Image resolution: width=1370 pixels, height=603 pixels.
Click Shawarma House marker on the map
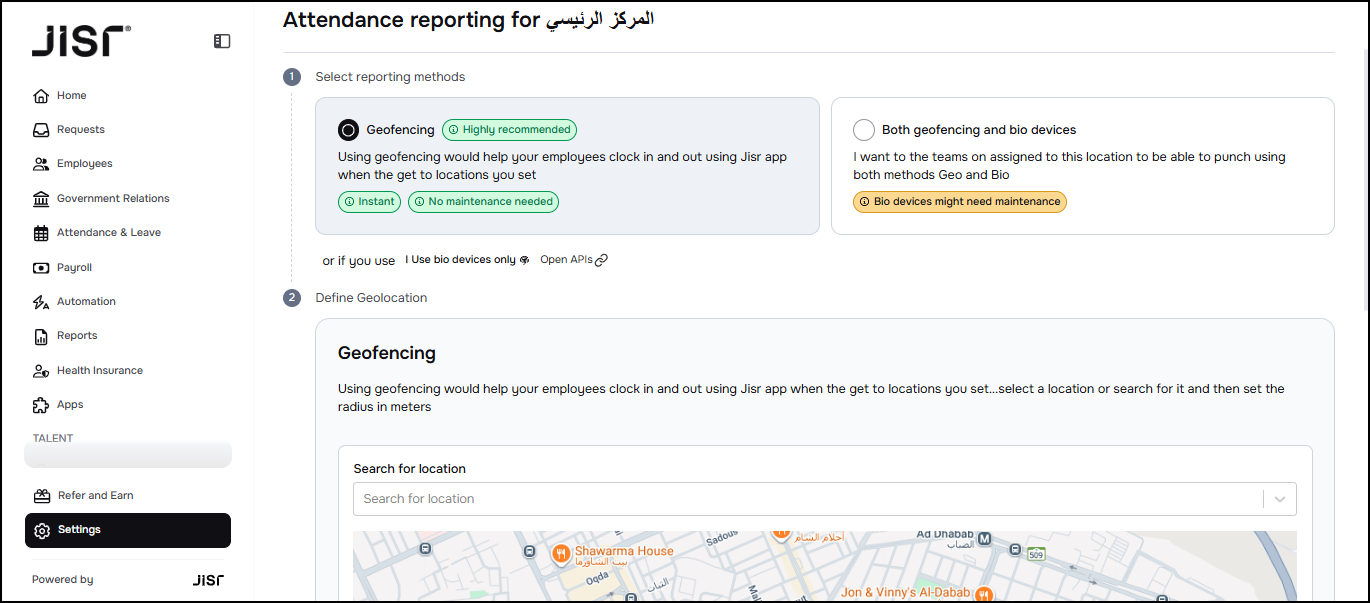click(x=561, y=552)
